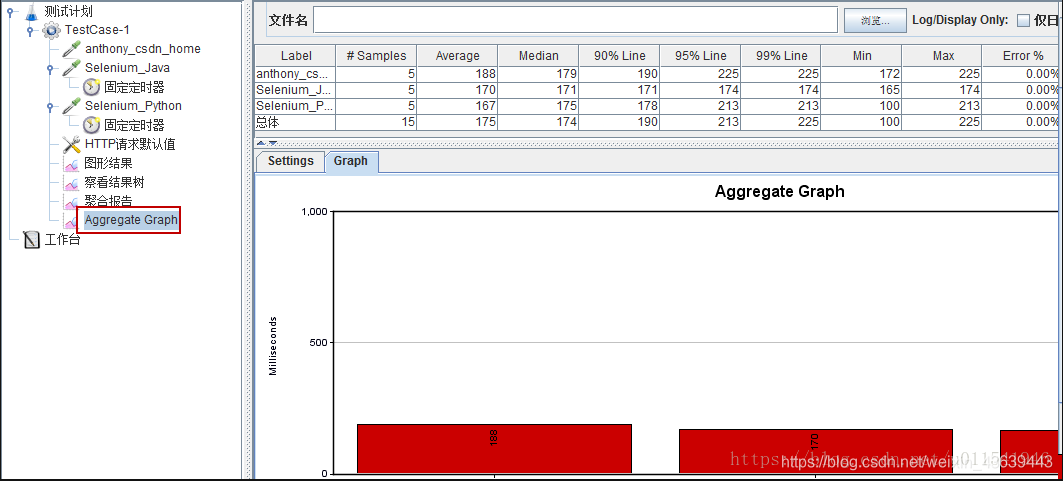Click the 99% Line column header
The height and width of the screenshot is (481, 1063).
(781, 56)
